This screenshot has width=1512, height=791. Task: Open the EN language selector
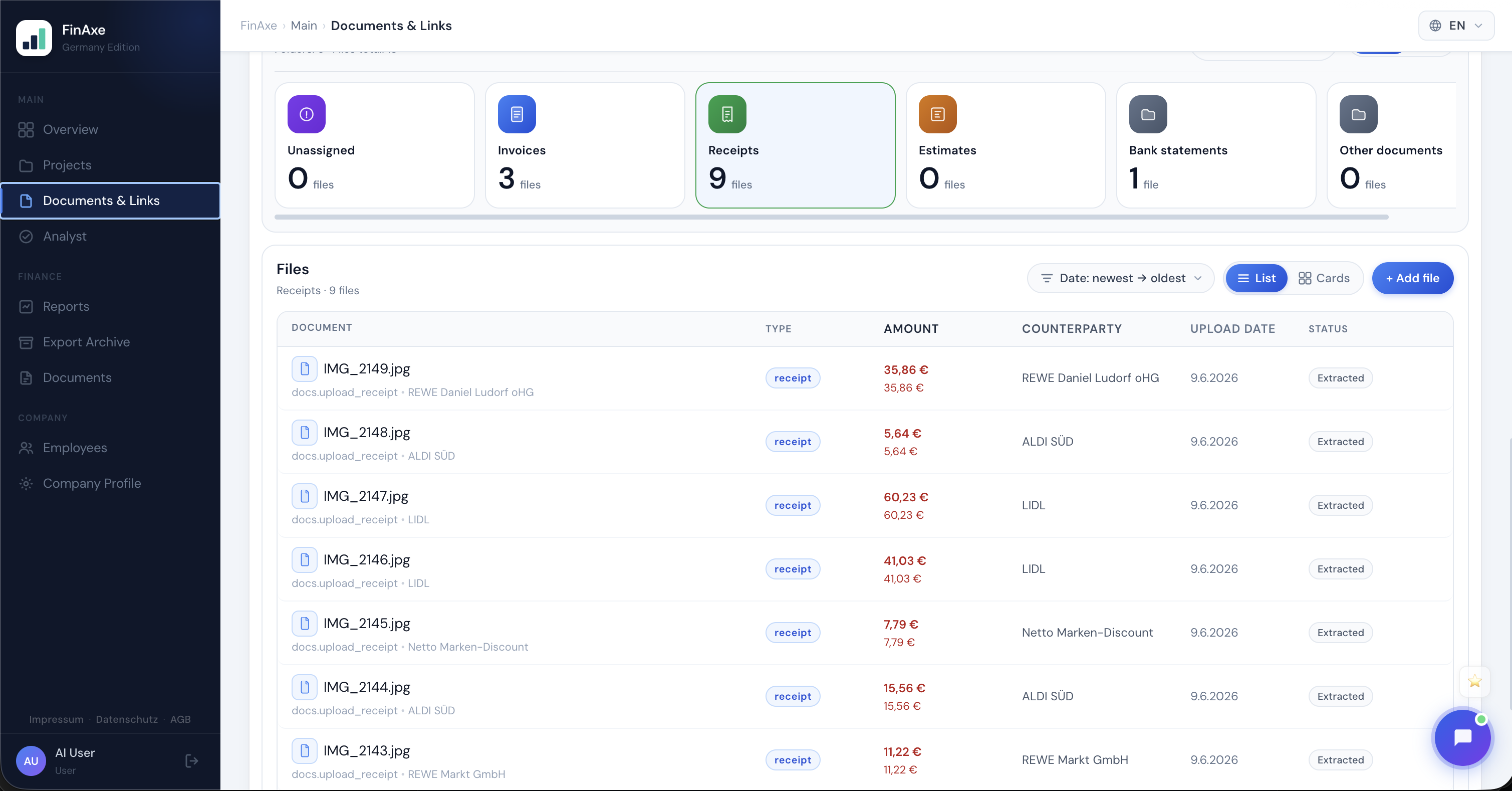point(1456,26)
